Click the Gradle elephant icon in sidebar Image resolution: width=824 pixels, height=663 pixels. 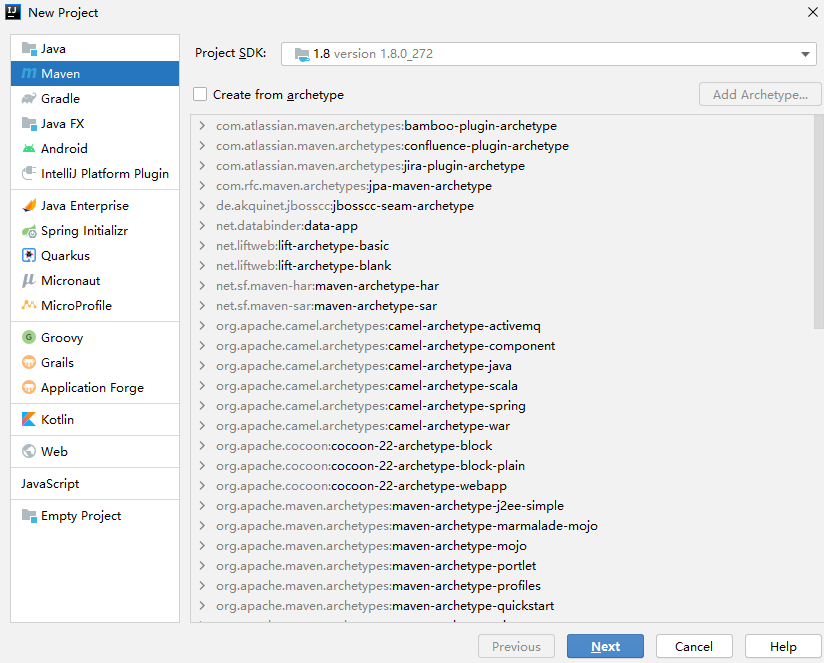coord(29,99)
